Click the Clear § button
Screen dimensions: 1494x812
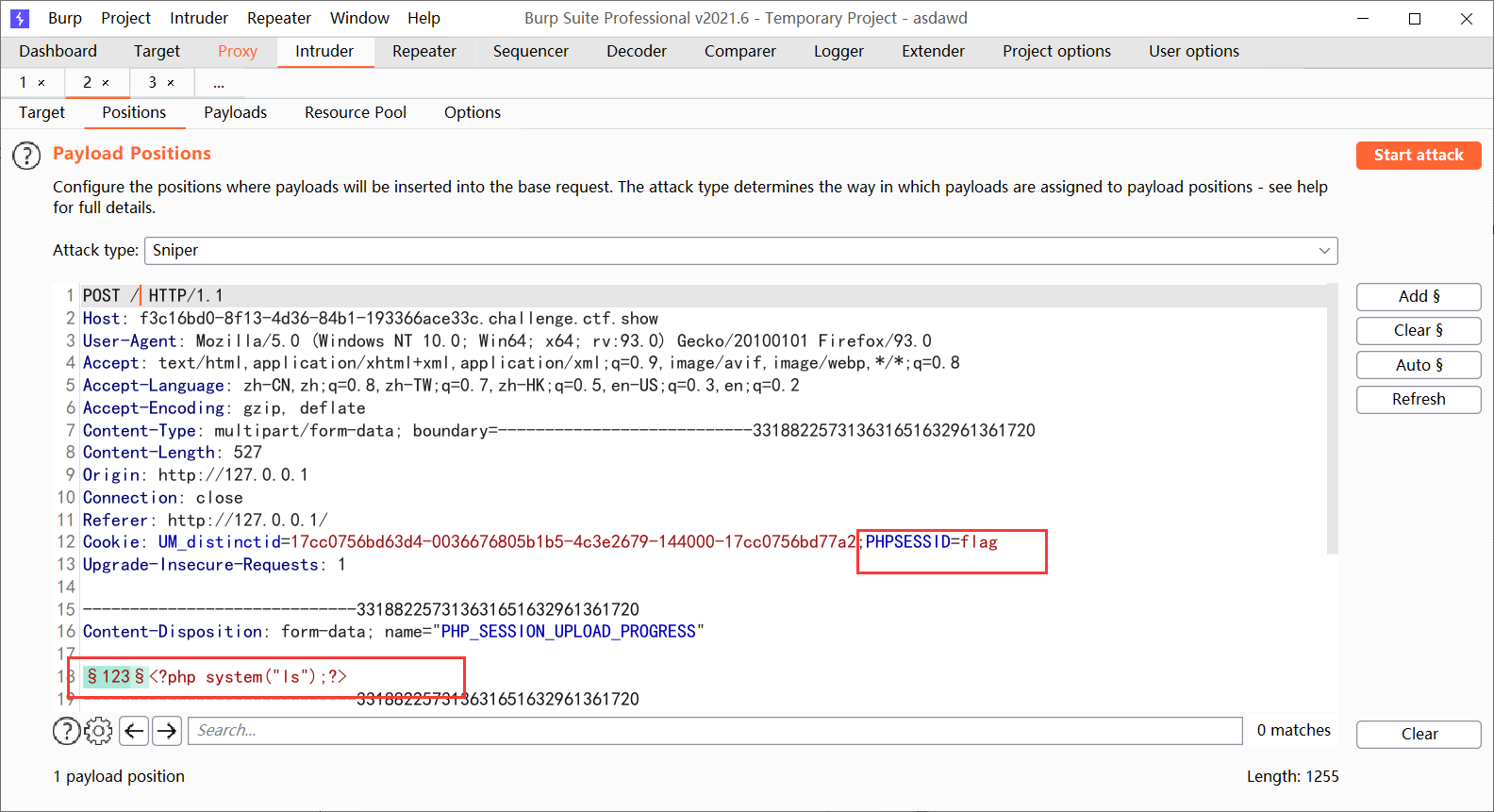pyautogui.click(x=1419, y=331)
